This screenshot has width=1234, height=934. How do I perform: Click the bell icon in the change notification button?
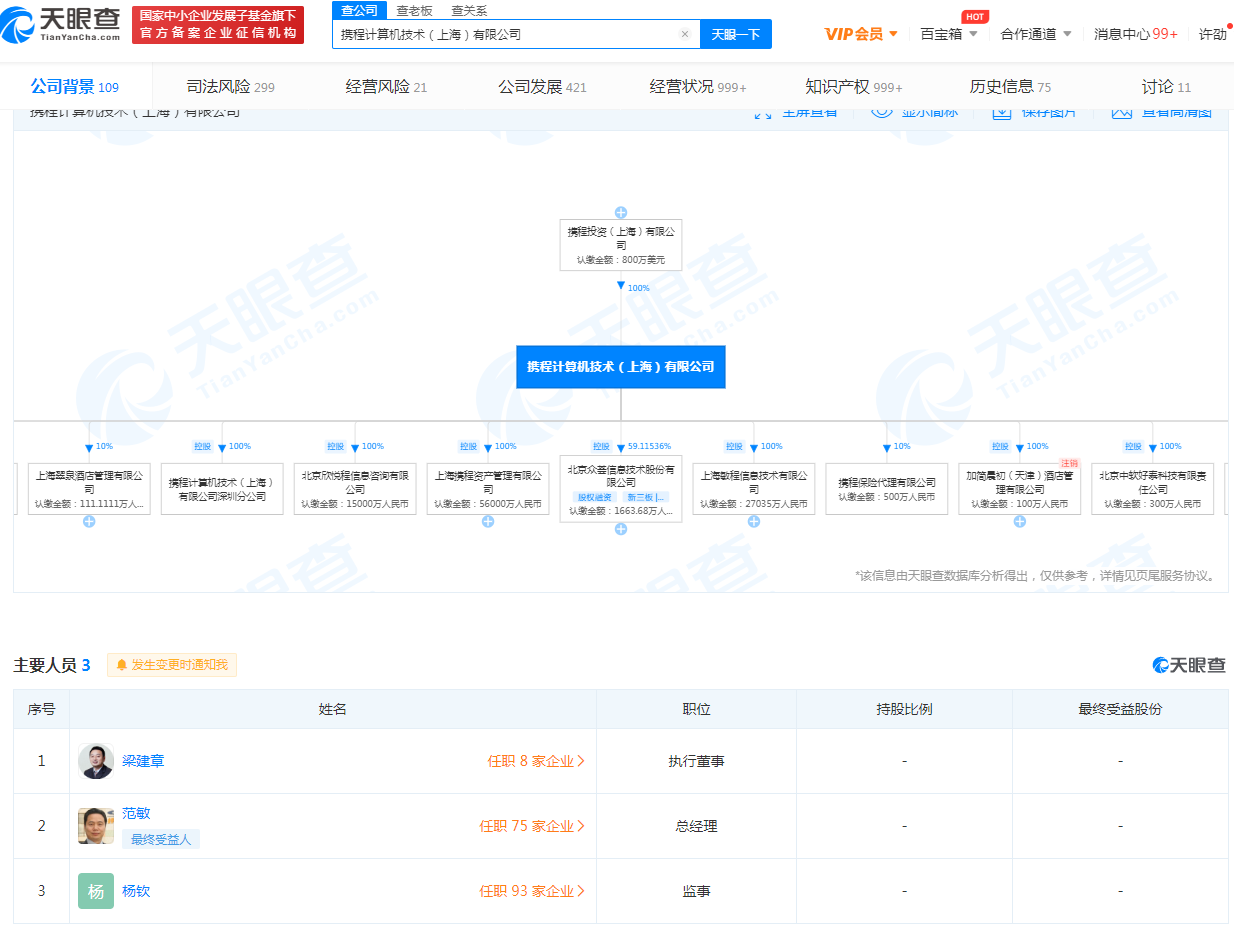[x=122, y=665]
